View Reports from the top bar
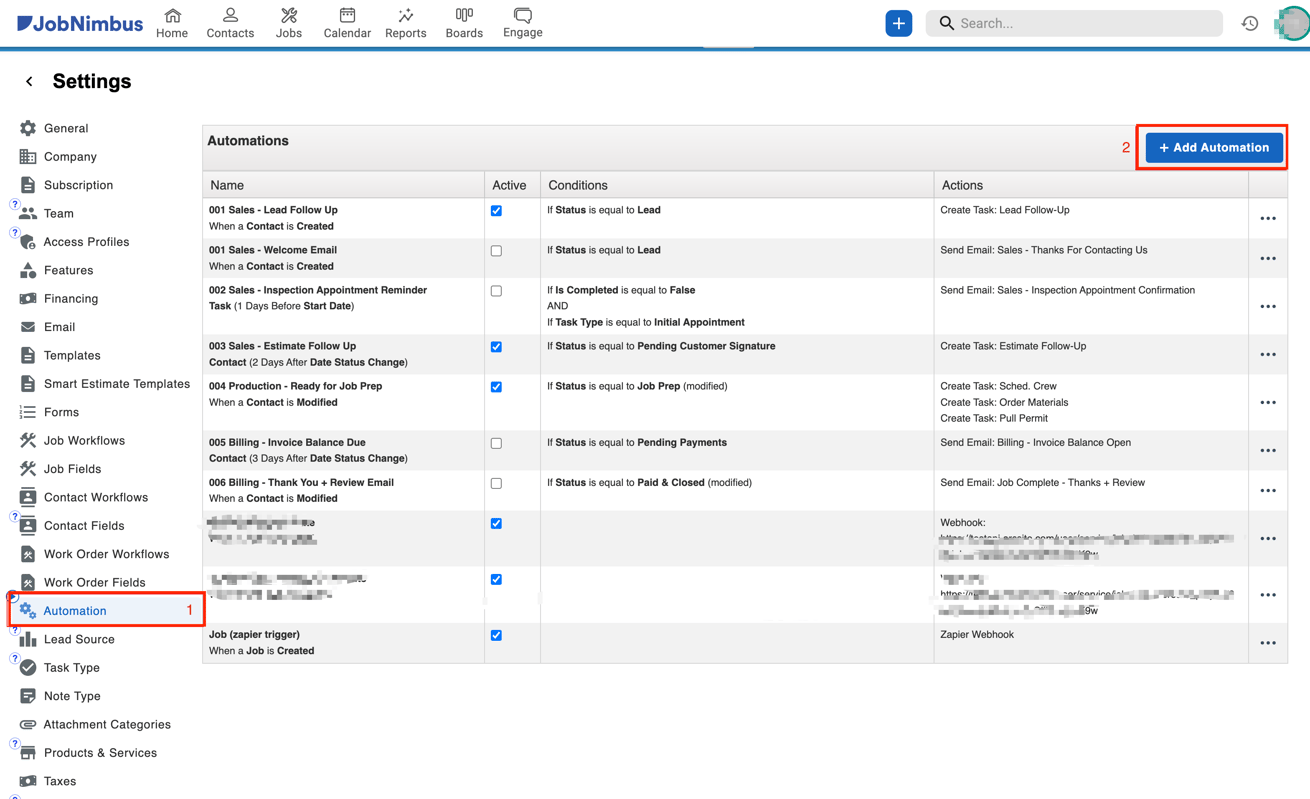This screenshot has width=1310, height=799. tap(405, 22)
